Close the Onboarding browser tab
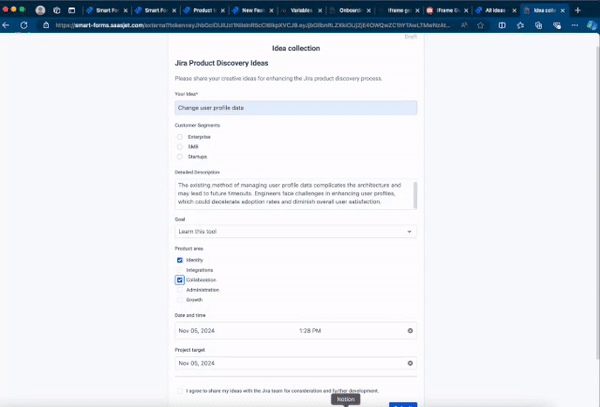Viewport: 600px width, 407px height. click(x=368, y=10)
